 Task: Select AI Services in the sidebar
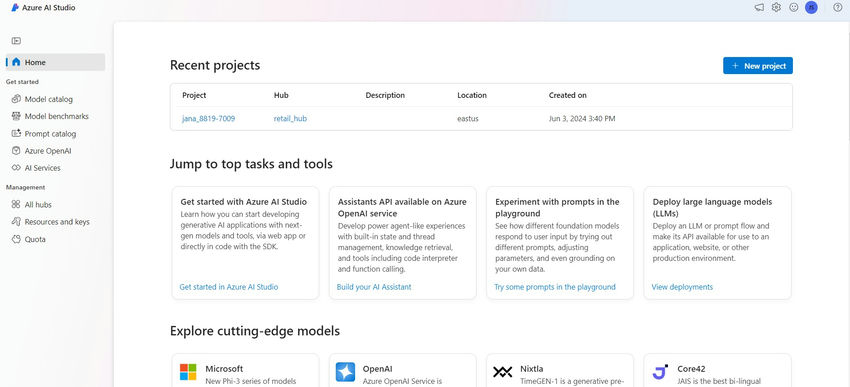pos(42,168)
